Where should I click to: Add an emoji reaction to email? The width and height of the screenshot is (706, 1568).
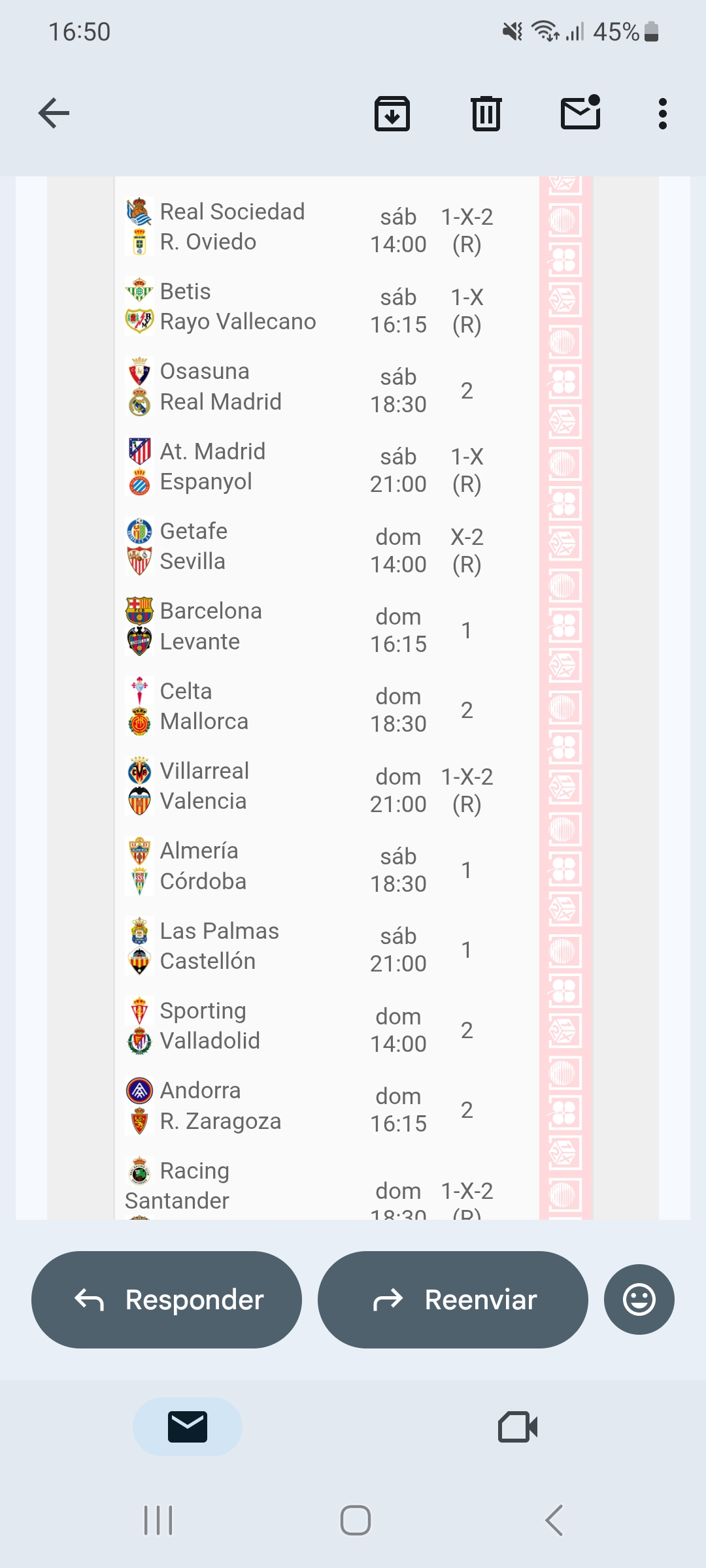pos(639,1299)
